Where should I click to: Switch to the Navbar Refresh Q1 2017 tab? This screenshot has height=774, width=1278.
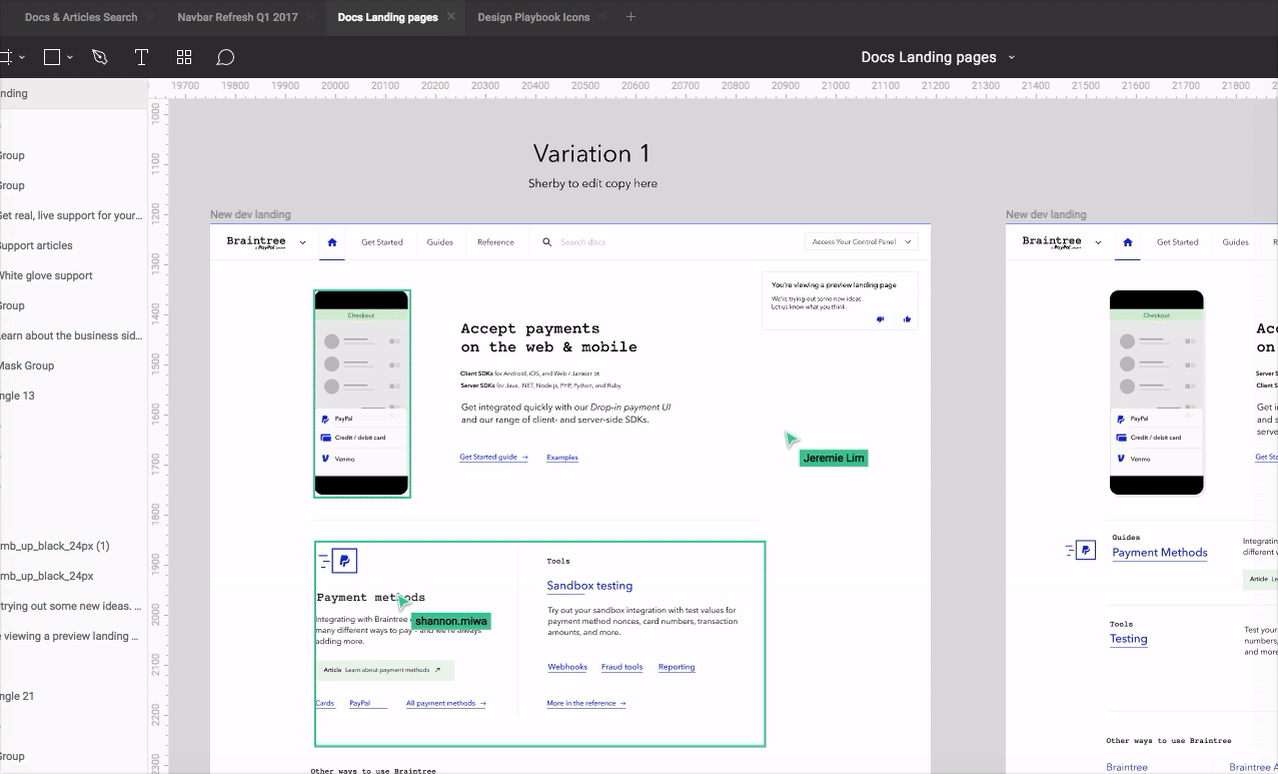(x=236, y=17)
